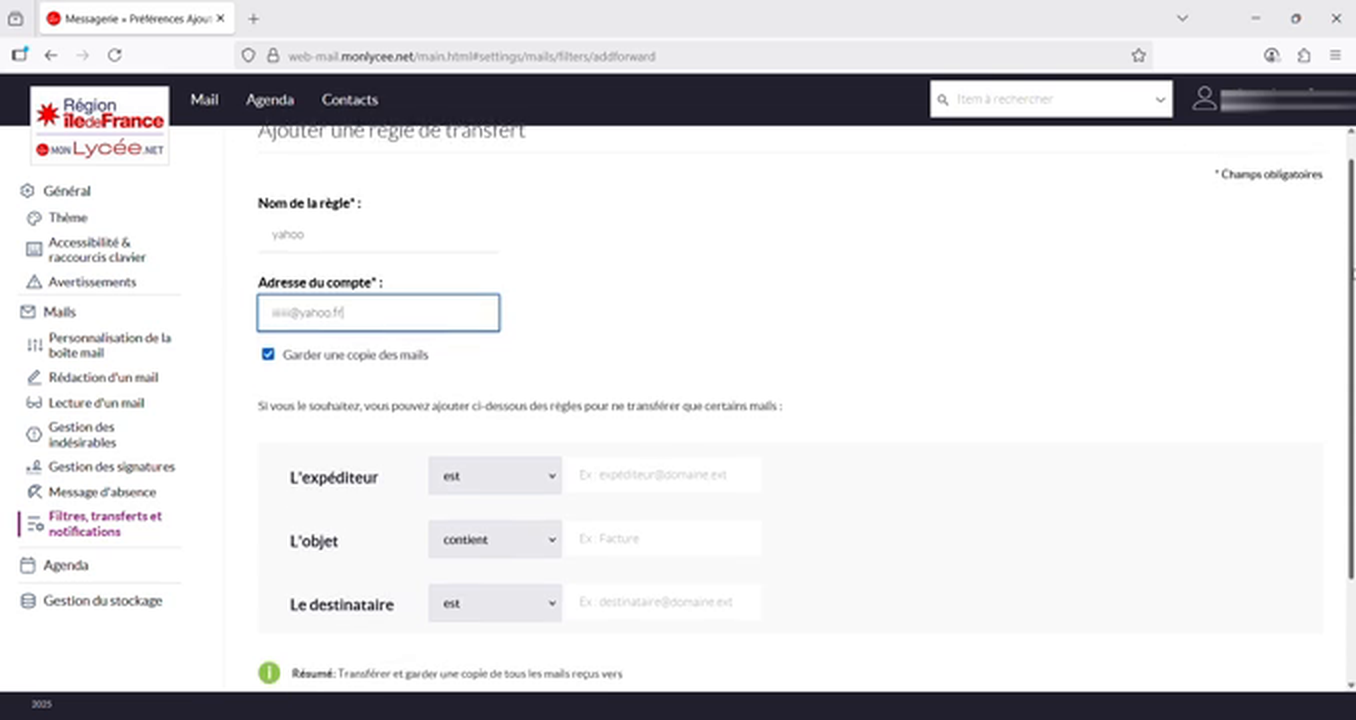Open the Thème settings section

click(68, 217)
